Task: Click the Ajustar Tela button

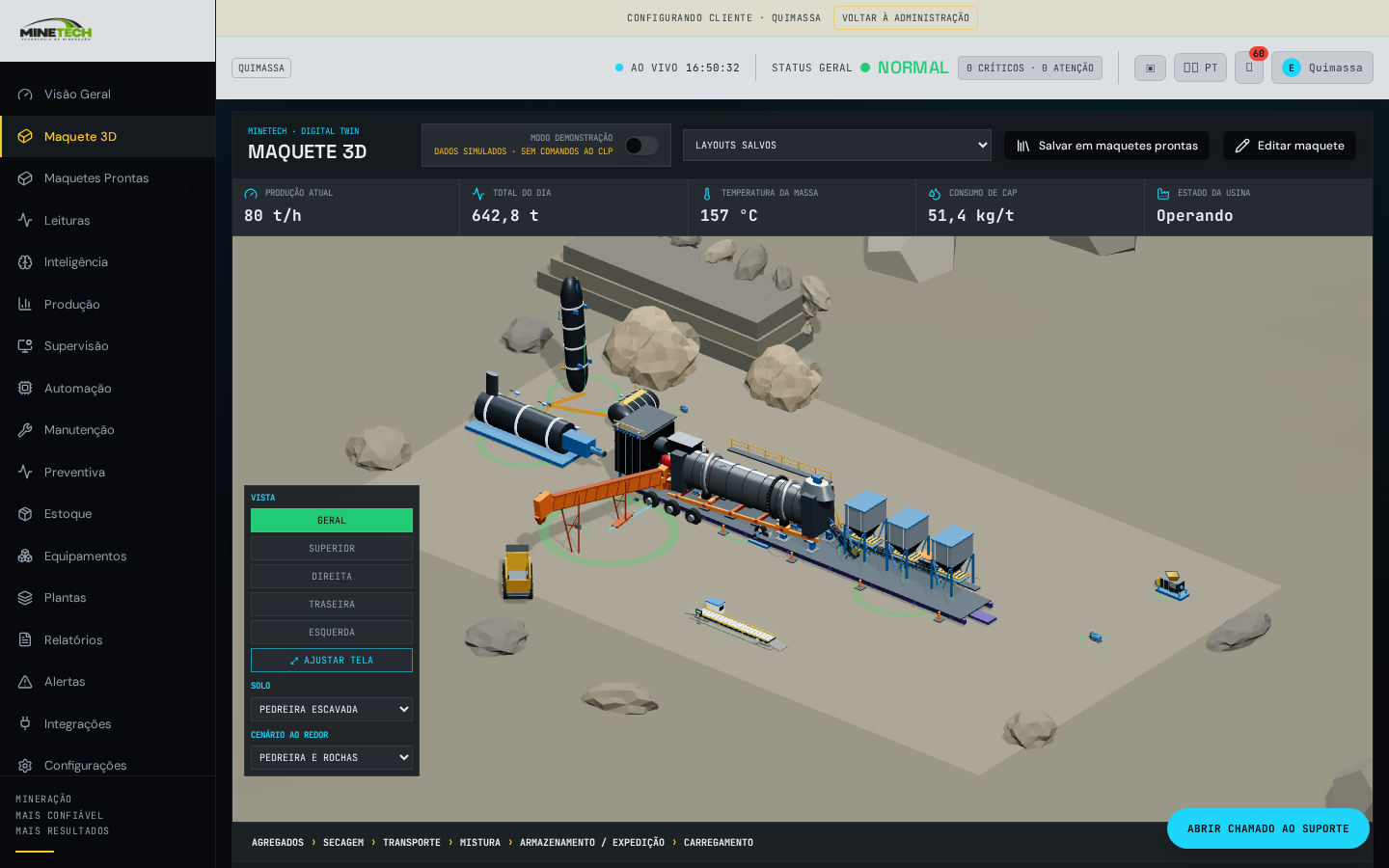Action: 332,661
